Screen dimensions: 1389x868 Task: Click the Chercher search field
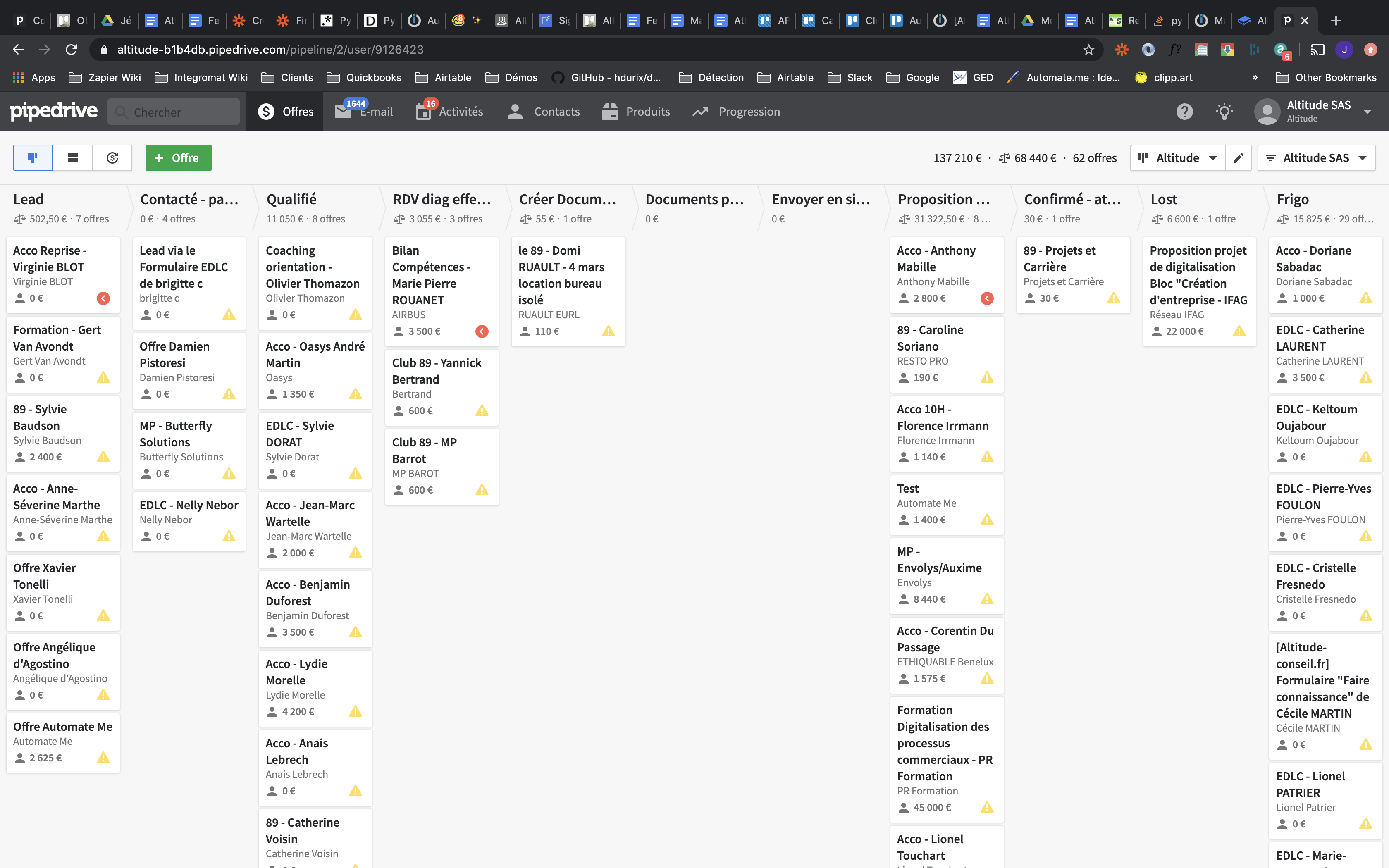click(174, 112)
